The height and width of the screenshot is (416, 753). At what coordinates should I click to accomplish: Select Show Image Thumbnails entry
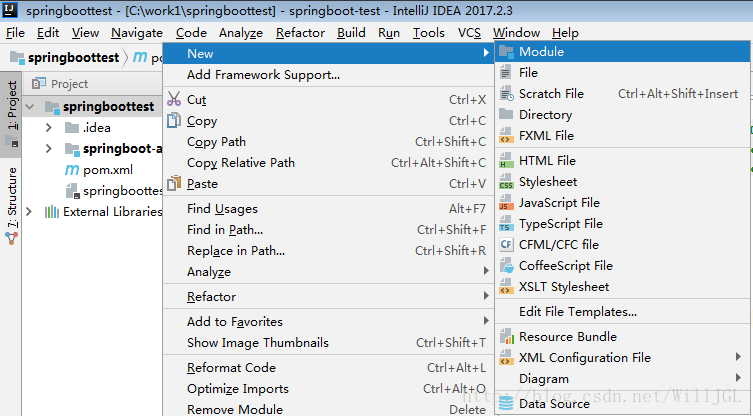tap(328, 343)
